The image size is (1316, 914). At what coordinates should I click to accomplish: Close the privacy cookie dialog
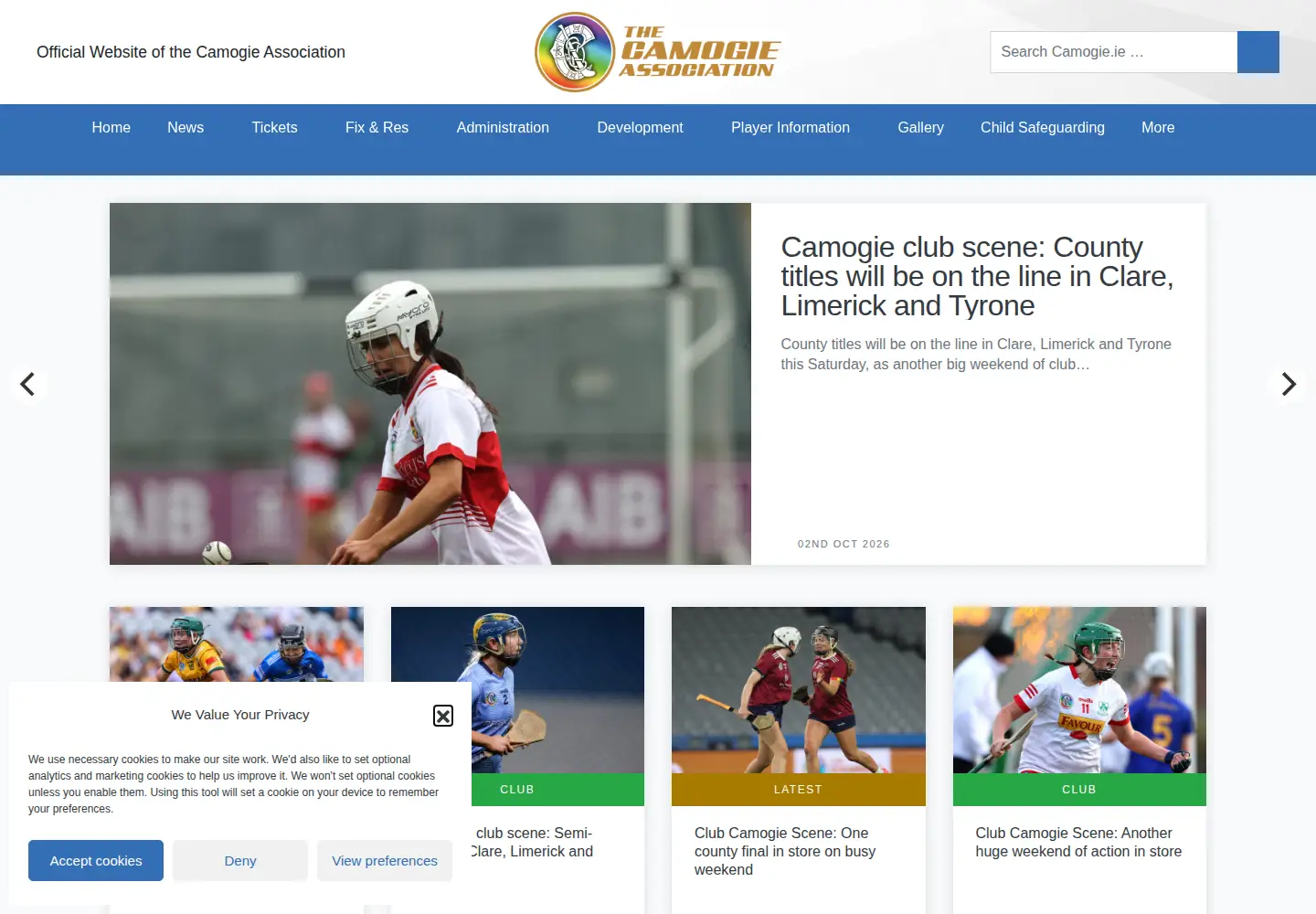pos(443,716)
